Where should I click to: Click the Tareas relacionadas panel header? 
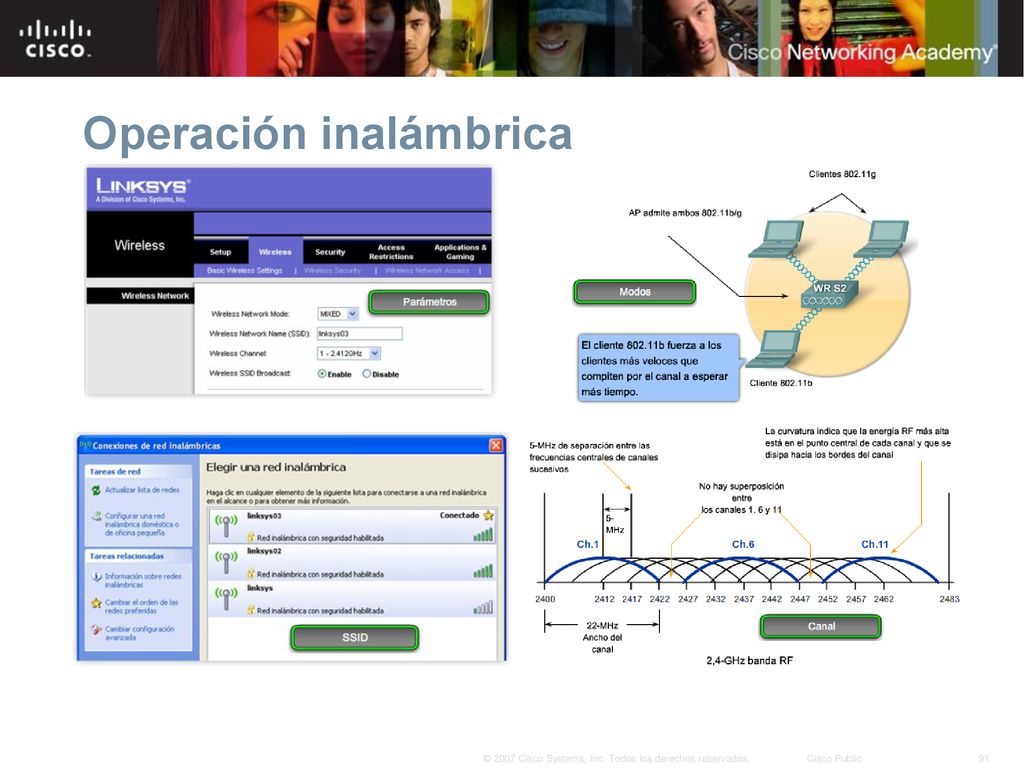point(138,556)
